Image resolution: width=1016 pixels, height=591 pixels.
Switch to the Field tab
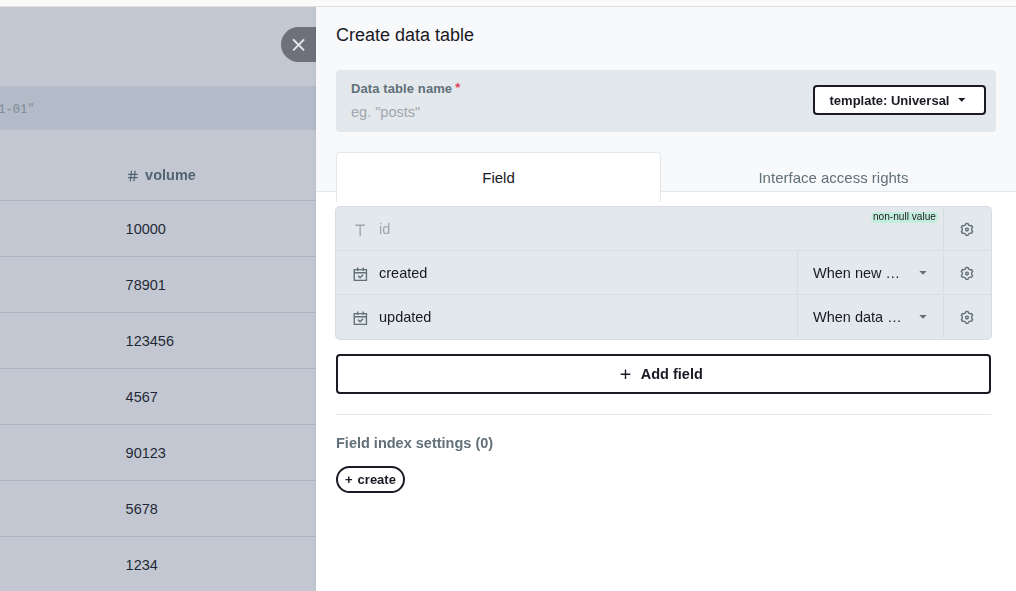[498, 178]
